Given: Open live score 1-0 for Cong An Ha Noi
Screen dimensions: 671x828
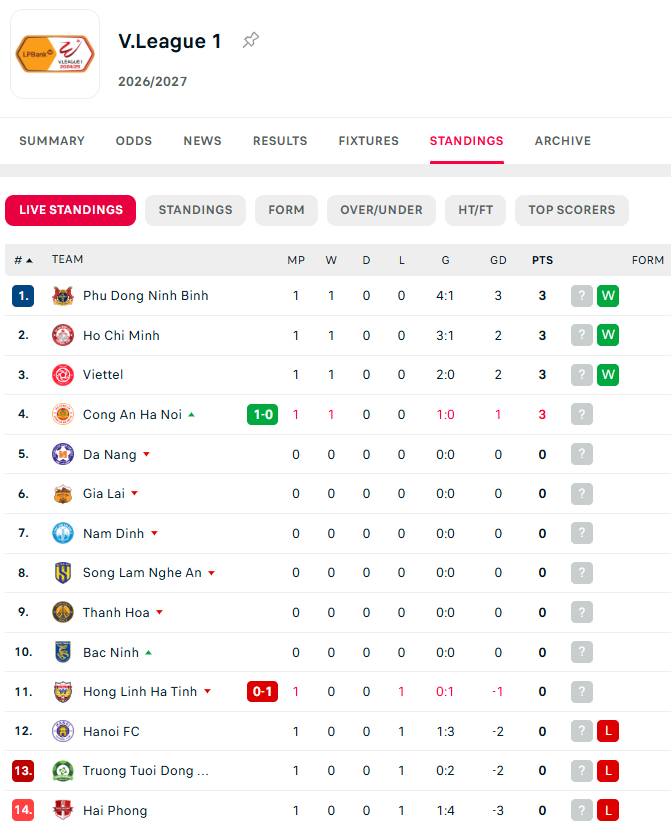Looking at the screenshot, I should (262, 415).
